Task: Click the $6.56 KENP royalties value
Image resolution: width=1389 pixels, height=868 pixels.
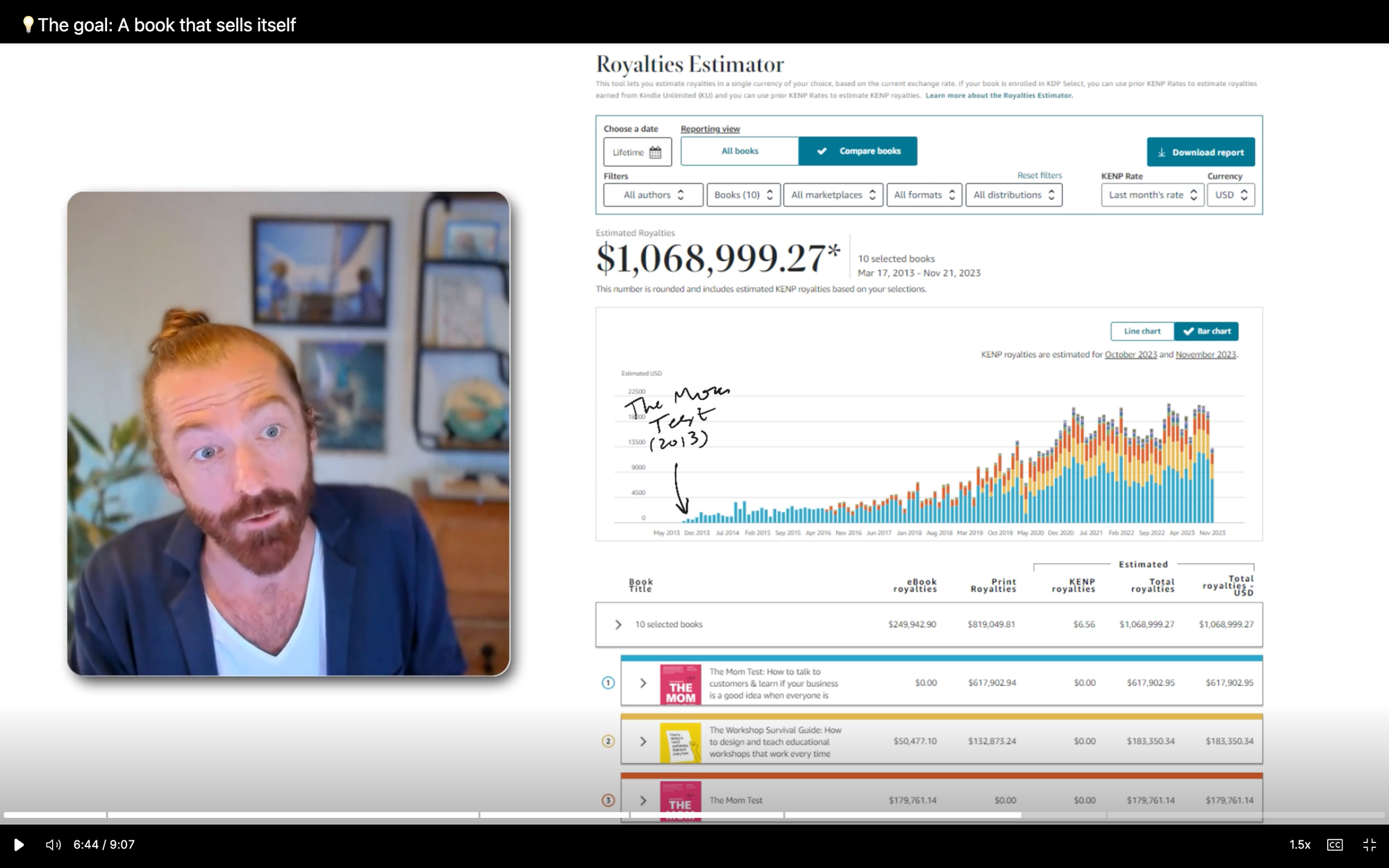Action: [1083, 624]
